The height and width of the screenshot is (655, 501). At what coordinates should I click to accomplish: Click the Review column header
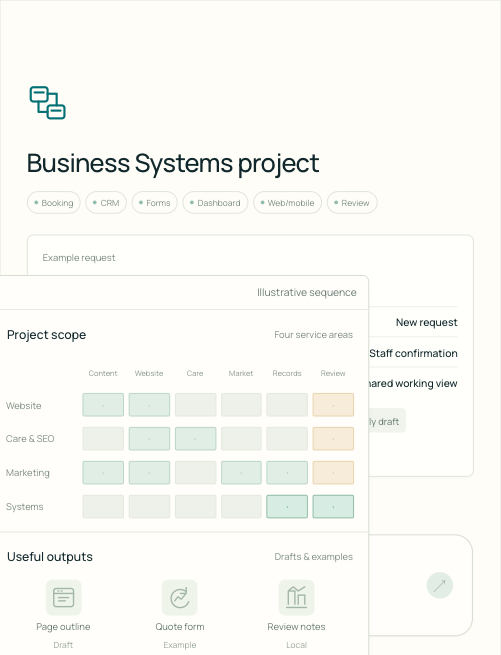333,373
